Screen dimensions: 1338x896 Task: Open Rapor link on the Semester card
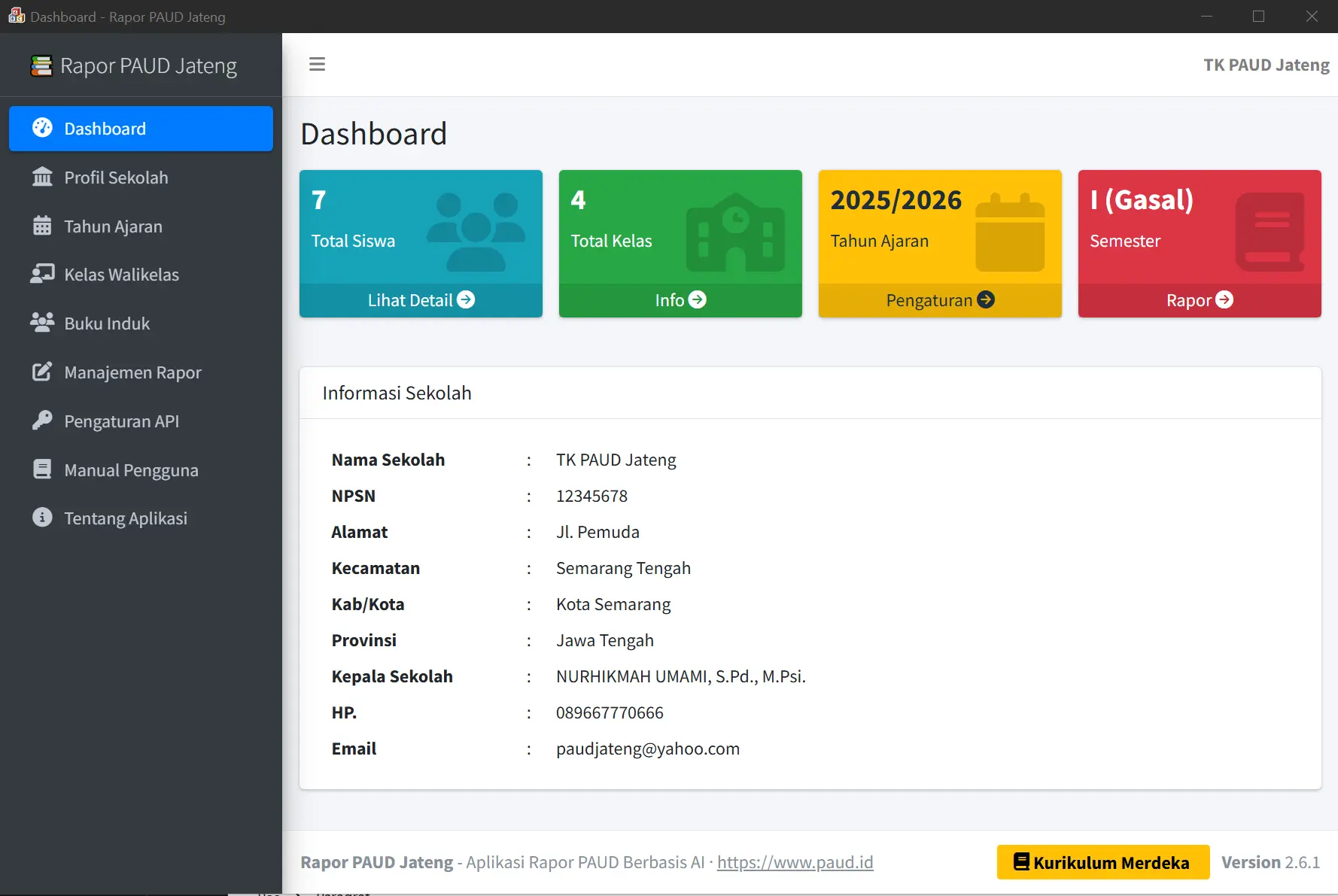1200,300
